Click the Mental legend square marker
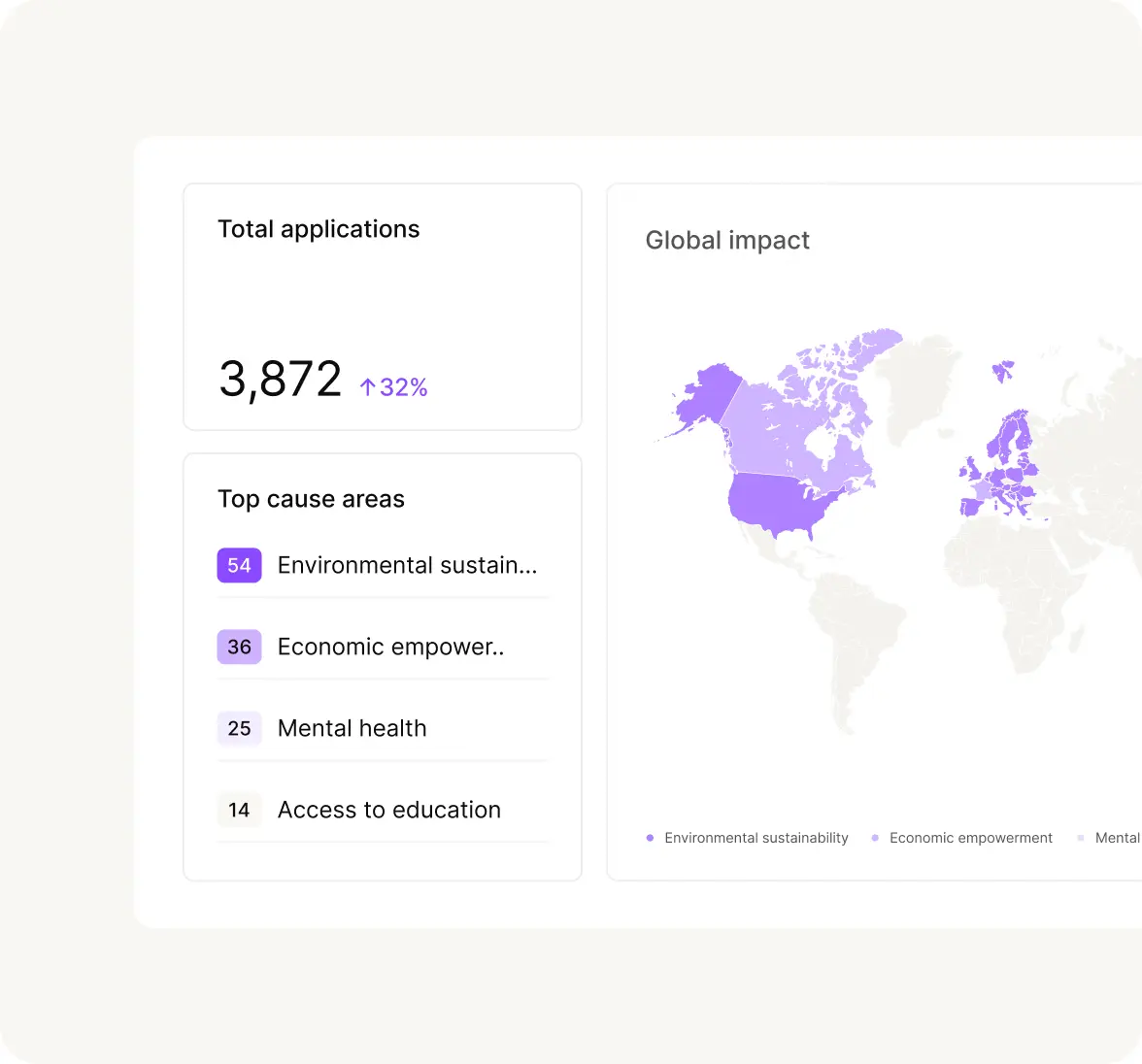Viewport: 1142px width, 1064px height. pyautogui.click(x=1081, y=838)
